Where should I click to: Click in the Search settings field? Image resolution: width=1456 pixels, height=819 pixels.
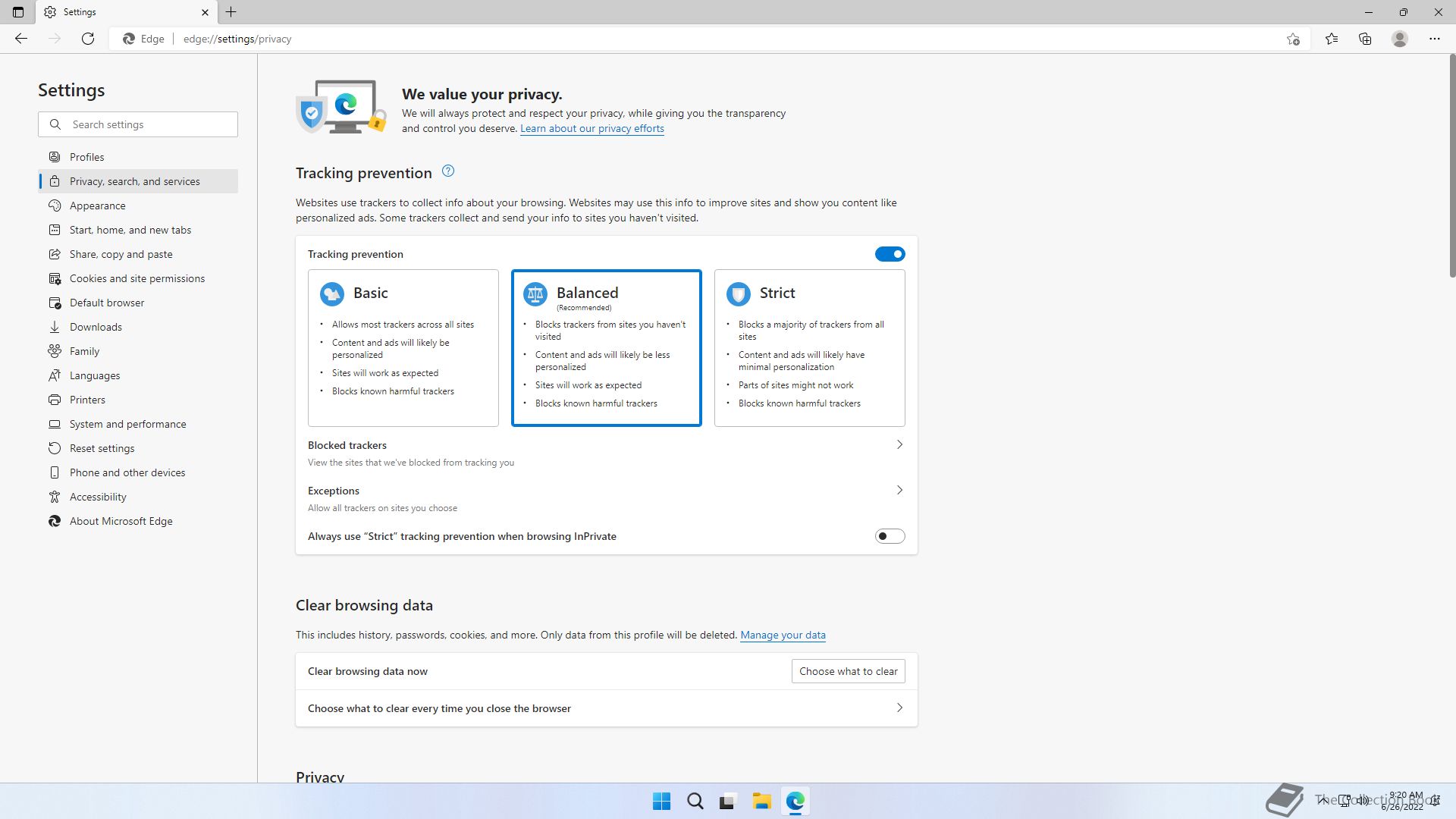click(138, 124)
